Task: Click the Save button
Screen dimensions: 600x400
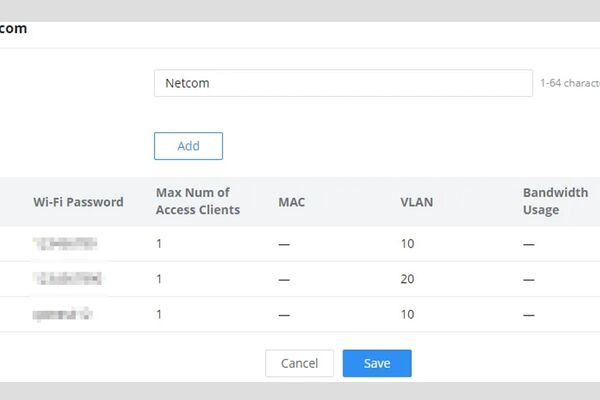Action: [x=376, y=363]
